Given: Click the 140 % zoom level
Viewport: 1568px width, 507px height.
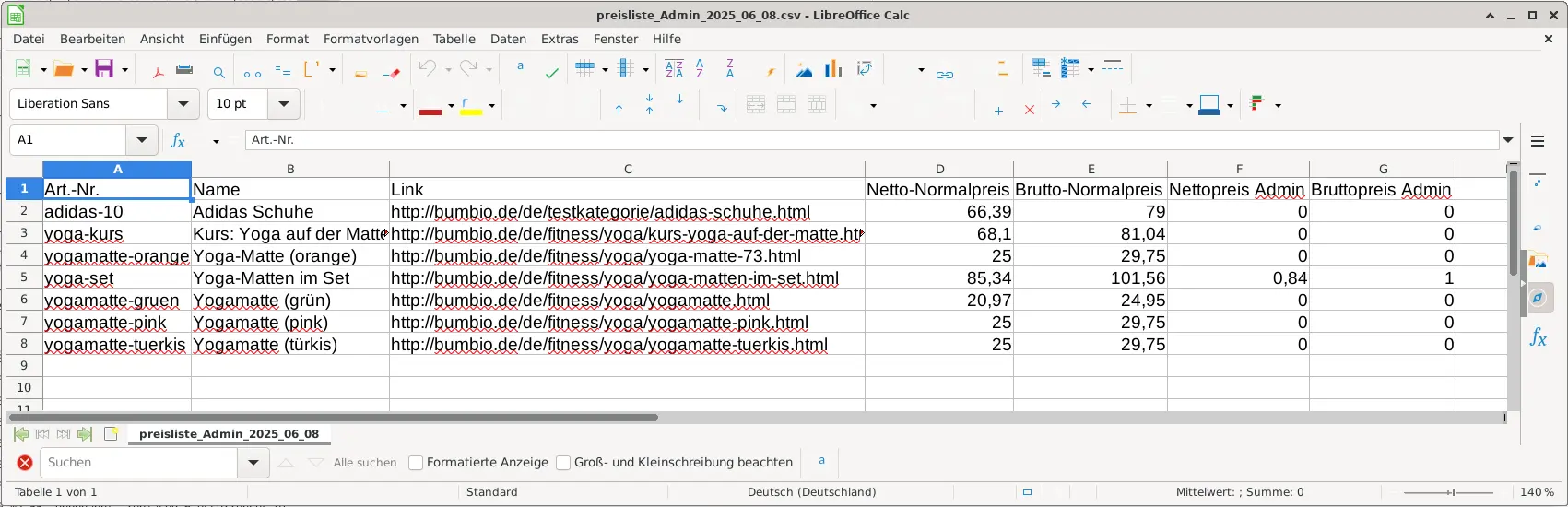Looking at the screenshot, I should point(1537,492).
